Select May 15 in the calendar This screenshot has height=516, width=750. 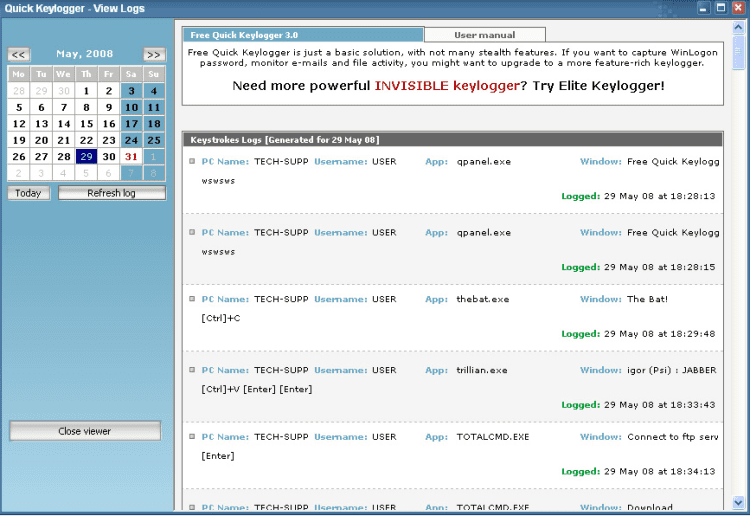86,124
